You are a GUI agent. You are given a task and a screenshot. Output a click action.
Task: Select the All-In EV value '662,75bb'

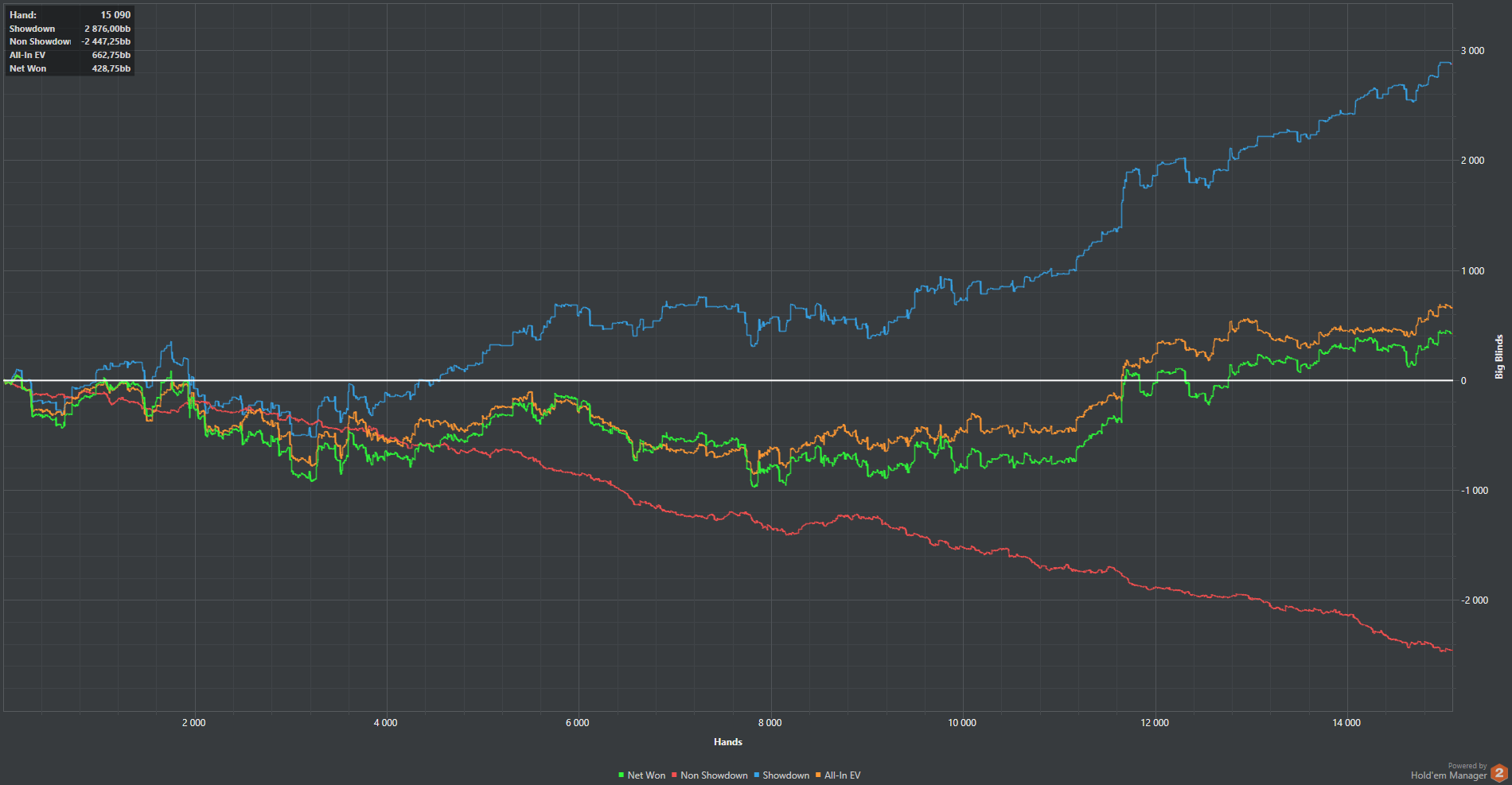(x=111, y=55)
